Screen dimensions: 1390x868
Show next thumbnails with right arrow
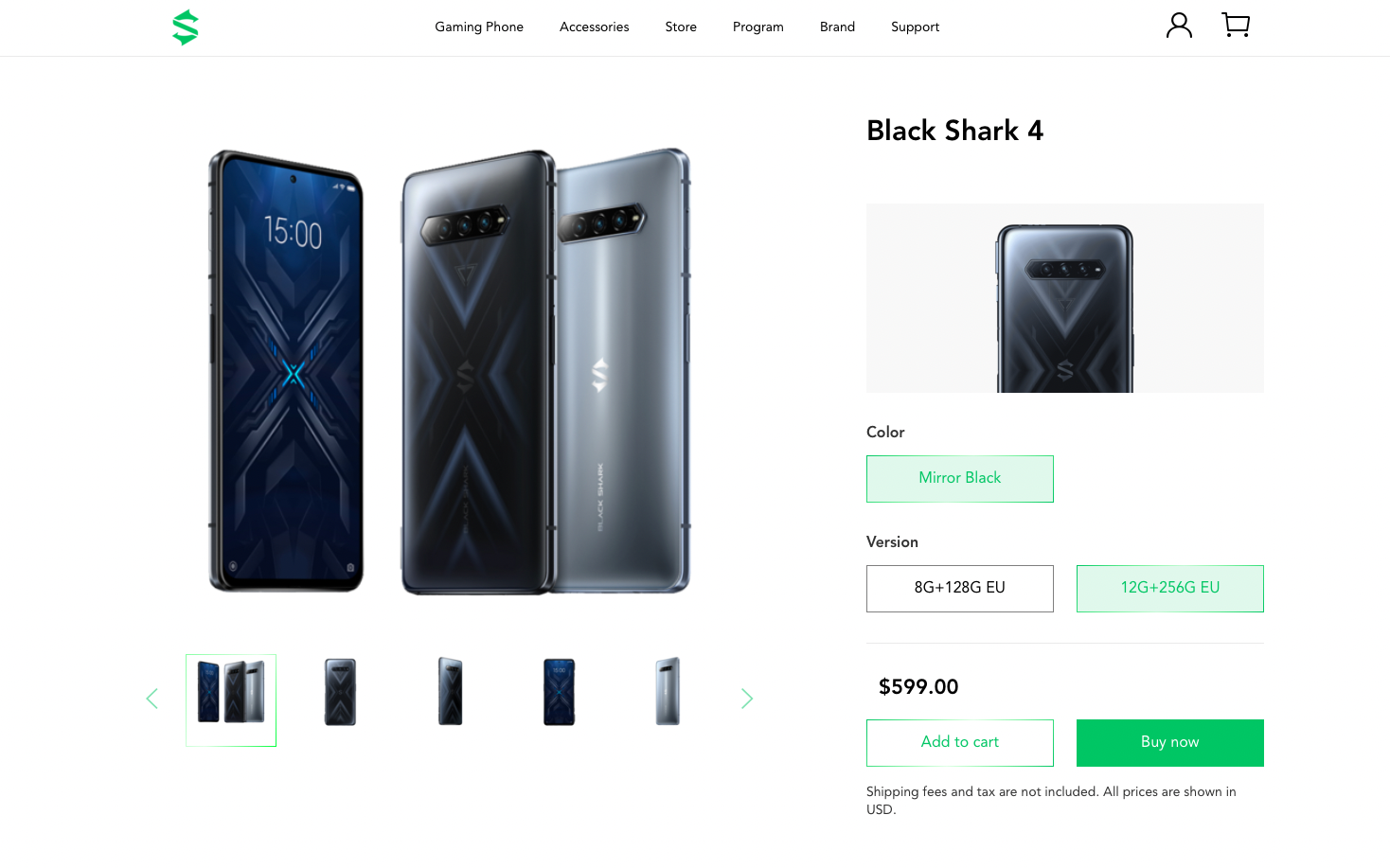point(746,699)
